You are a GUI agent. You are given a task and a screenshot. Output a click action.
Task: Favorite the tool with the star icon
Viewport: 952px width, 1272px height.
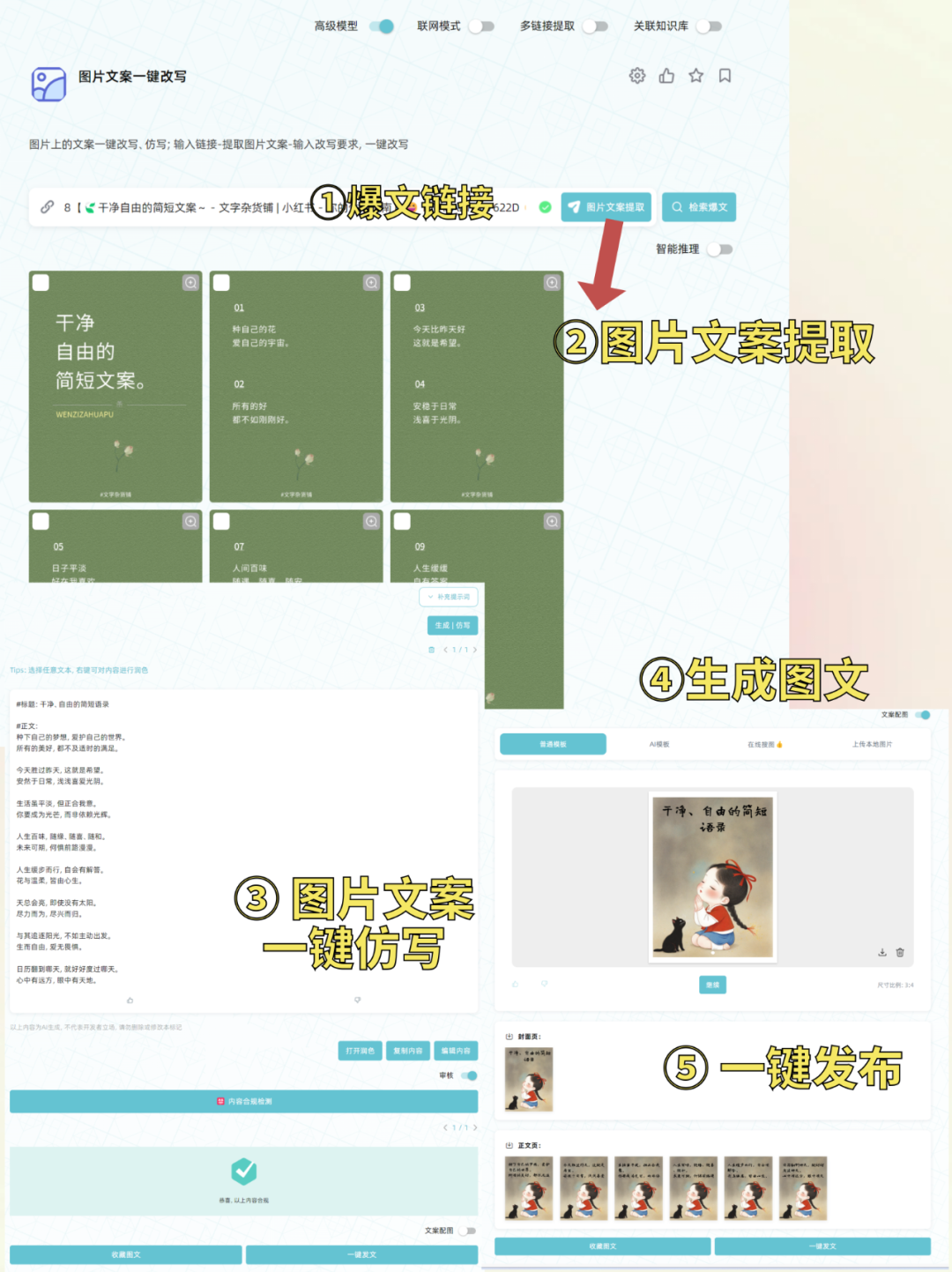[x=696, y=76]
